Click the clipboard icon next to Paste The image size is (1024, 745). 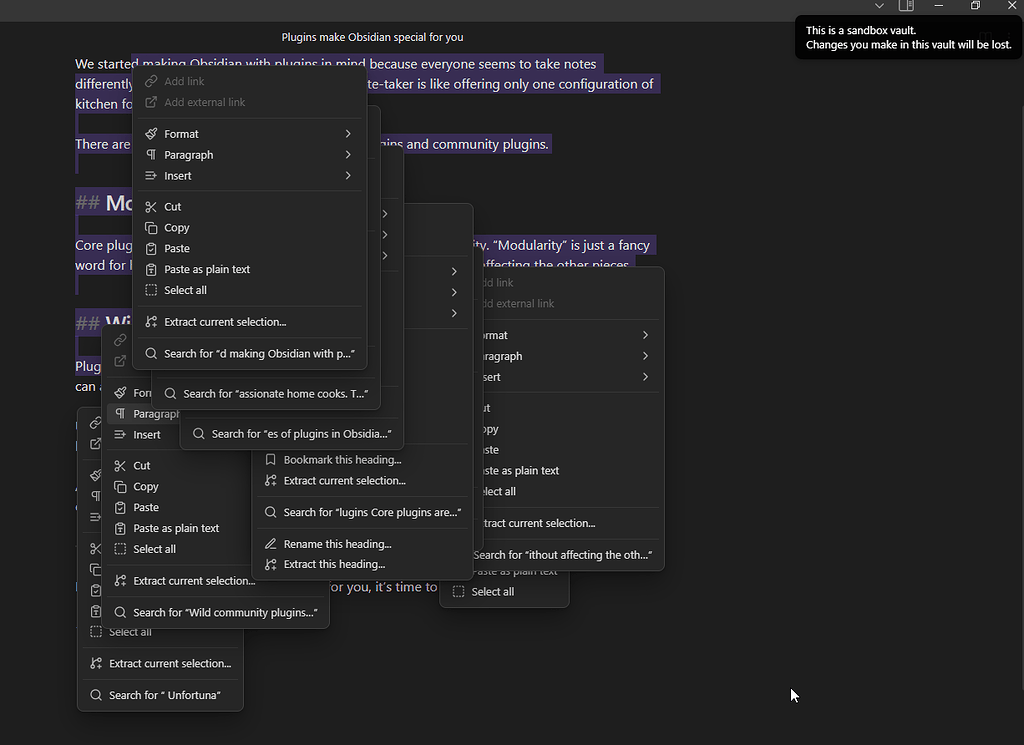click(151, 248)
